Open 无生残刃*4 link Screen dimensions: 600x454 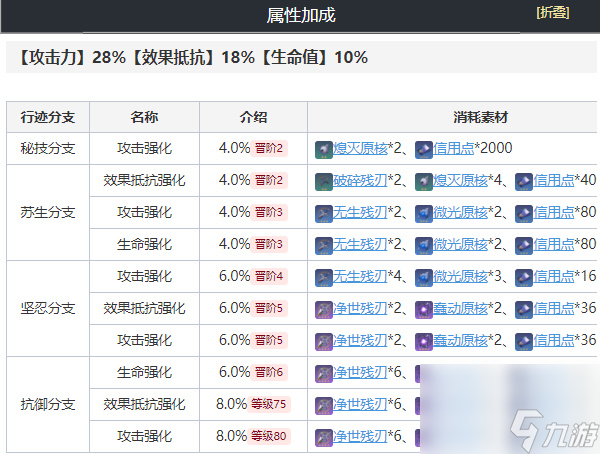360,276
